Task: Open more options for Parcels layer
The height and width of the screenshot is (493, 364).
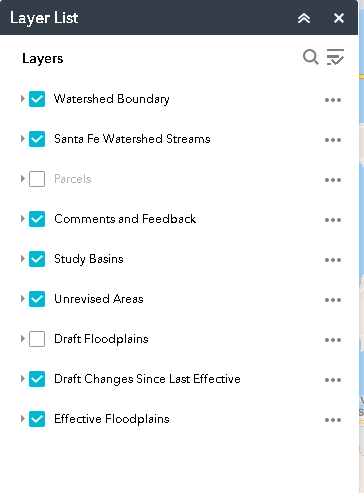Action: 333,180
